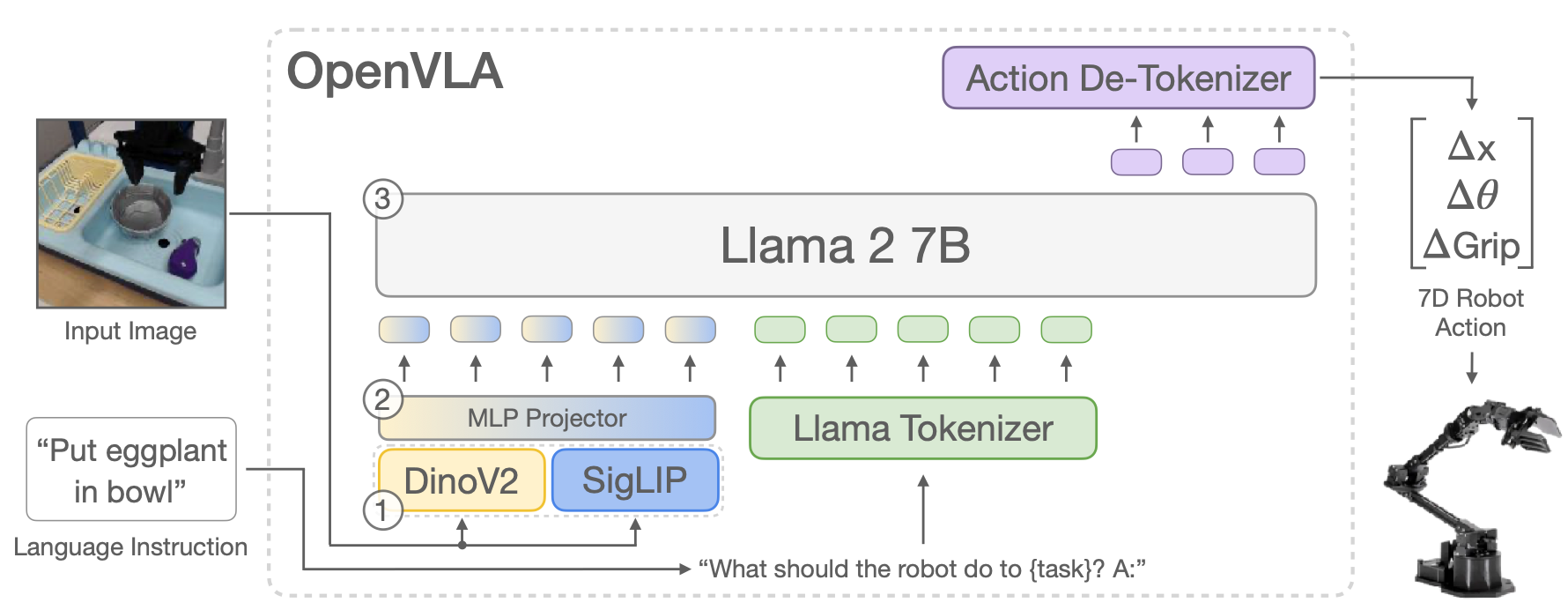Open the sink input image thumbnail
The width and height of the screenshot is (1568, 610).
click(131, 213)
